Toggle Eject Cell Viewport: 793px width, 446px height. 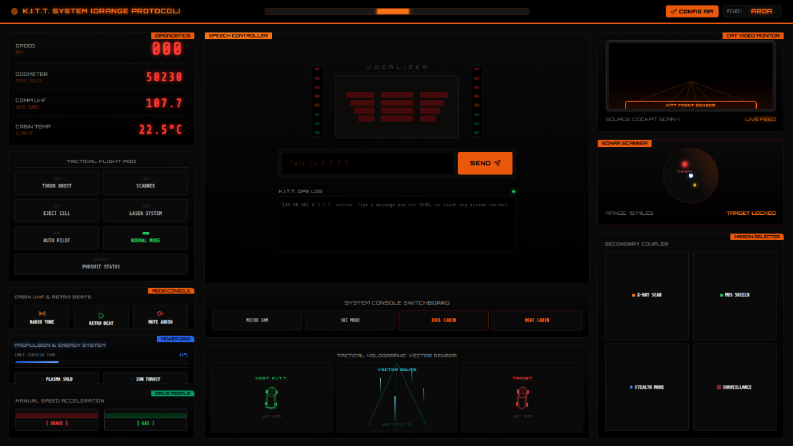[57, 210]
